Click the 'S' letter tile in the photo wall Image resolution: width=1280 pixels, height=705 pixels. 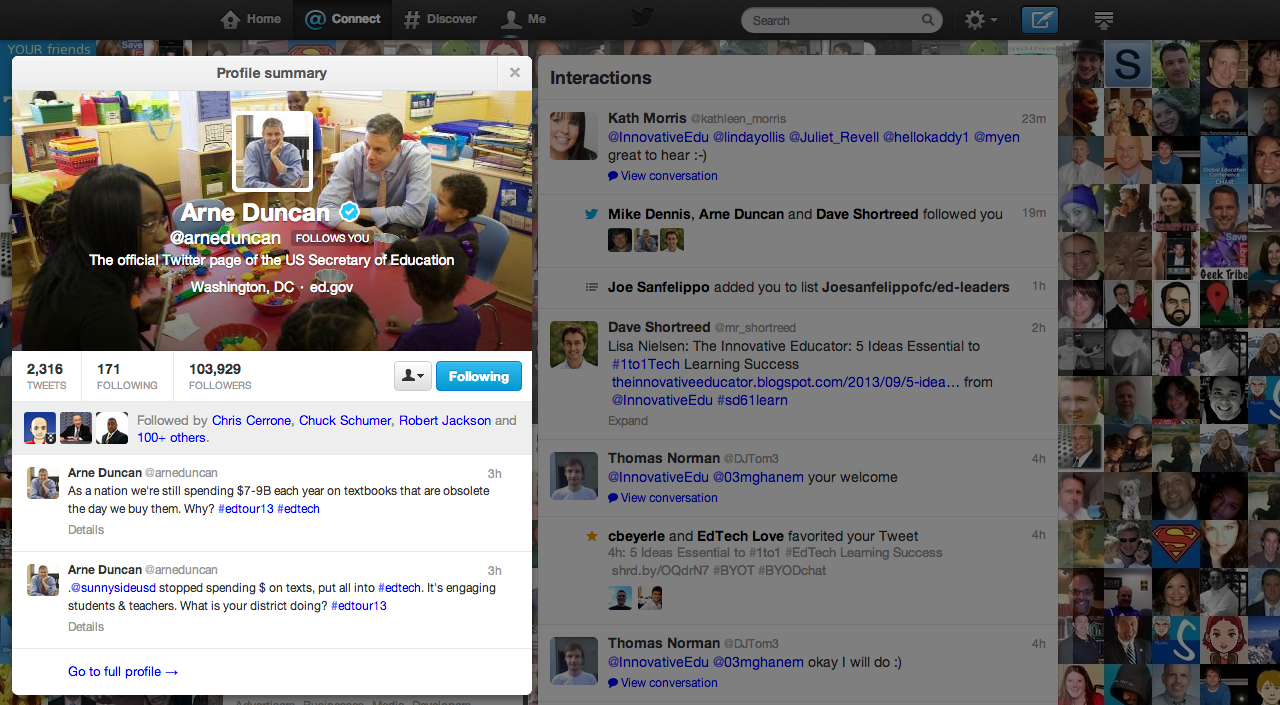click(1128, 65)
